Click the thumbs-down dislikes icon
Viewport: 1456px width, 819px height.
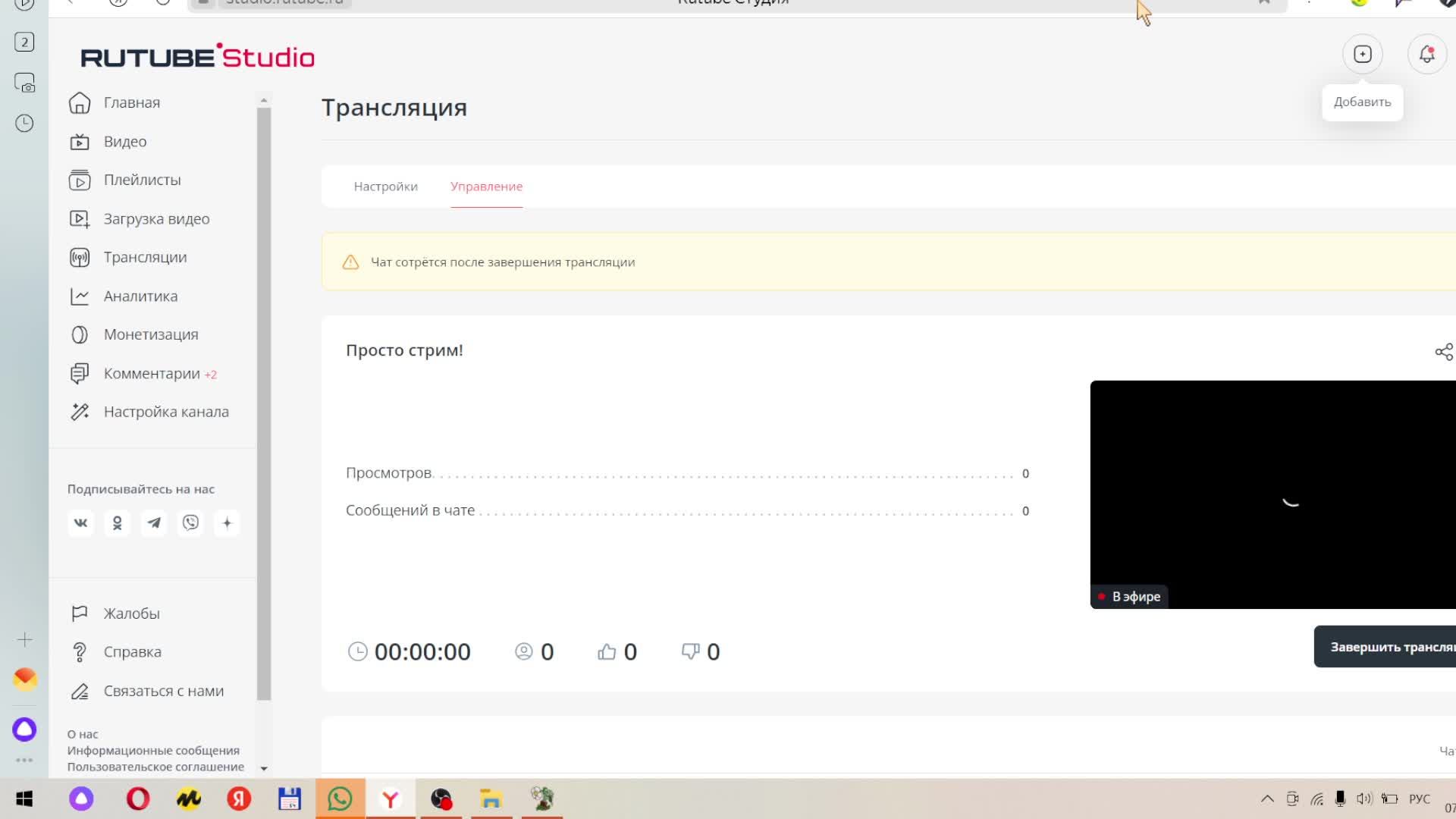[x=690, y=651]
